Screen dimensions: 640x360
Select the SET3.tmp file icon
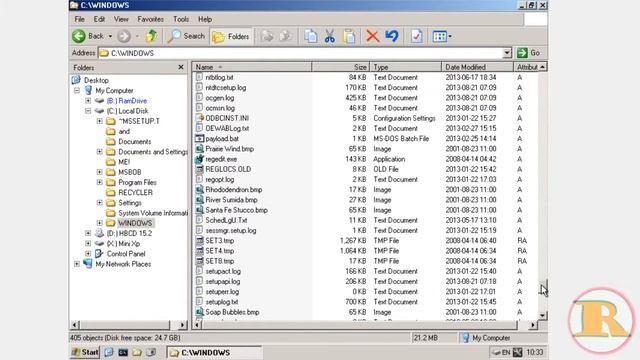pyautogui.click(x=199, y=241)
